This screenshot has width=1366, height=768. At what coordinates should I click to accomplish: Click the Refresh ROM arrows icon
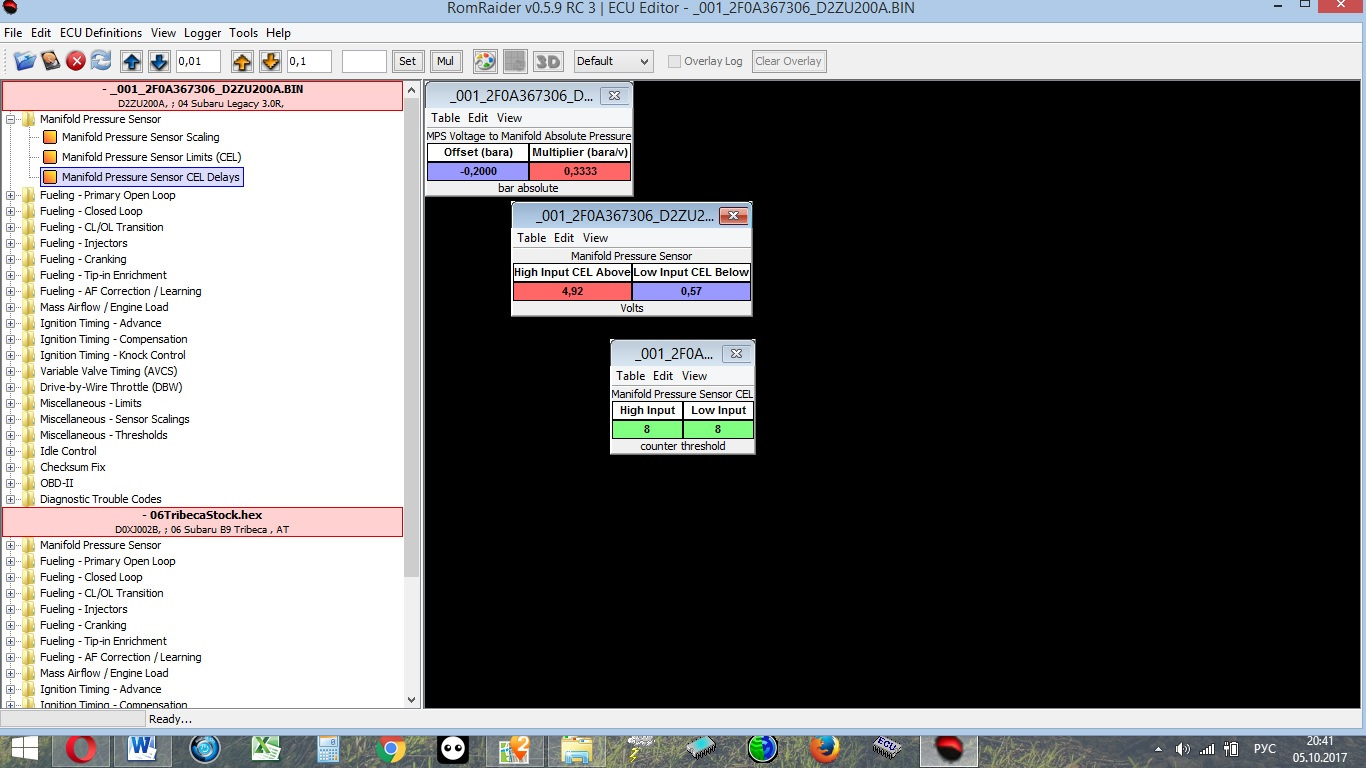pos(101,61)
